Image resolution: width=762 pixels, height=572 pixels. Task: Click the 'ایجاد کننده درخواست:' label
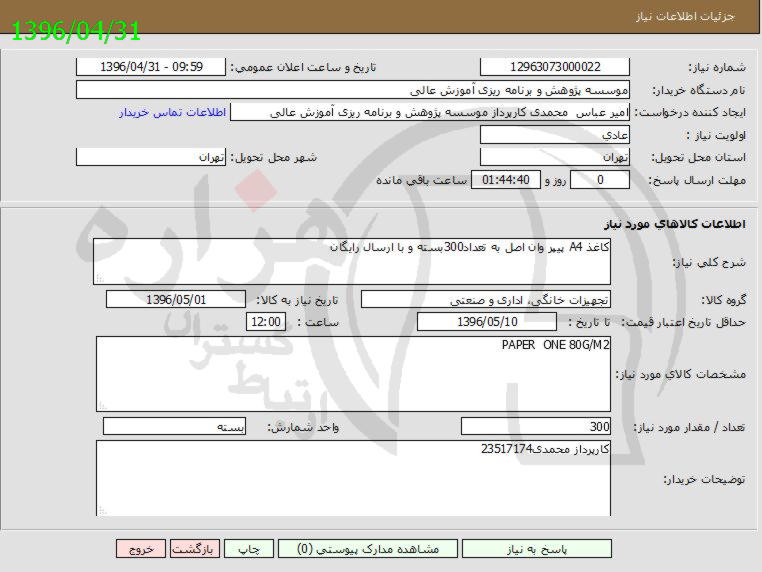689,113
